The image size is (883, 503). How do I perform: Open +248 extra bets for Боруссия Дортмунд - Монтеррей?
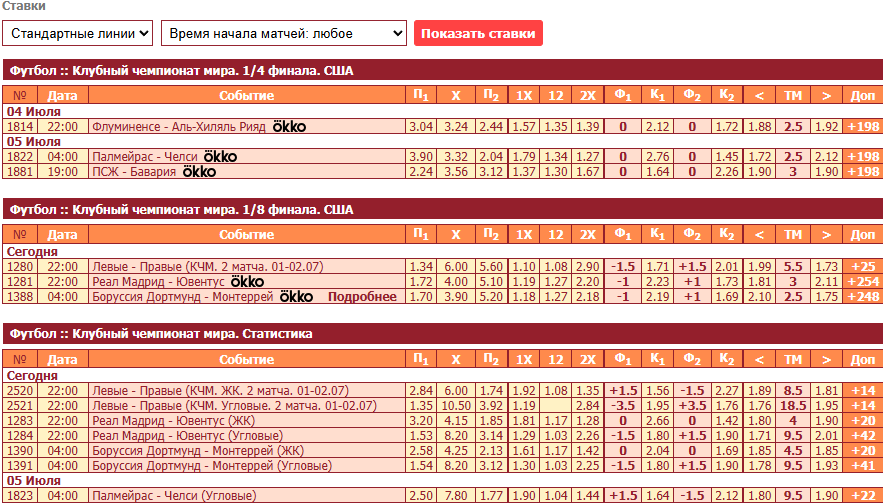(x=863, y=296)
